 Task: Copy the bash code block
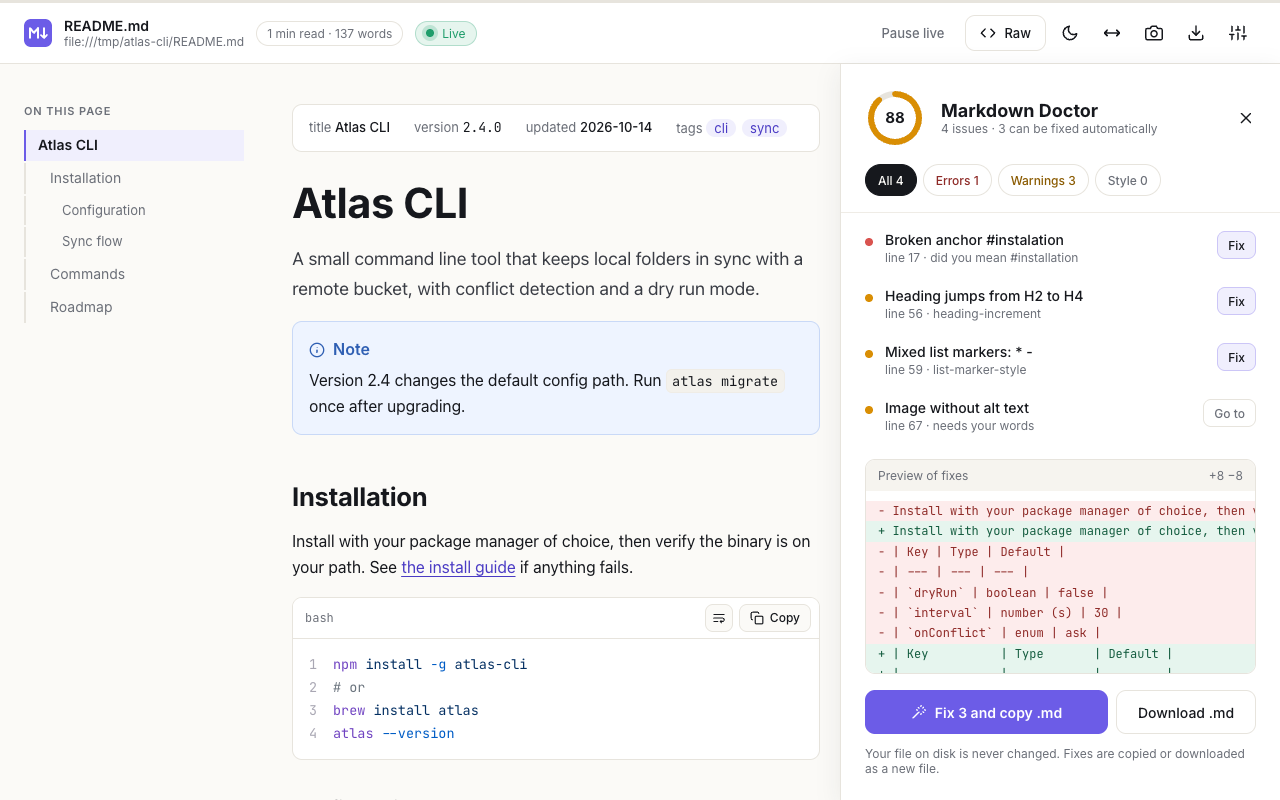(x=775, y=618)
